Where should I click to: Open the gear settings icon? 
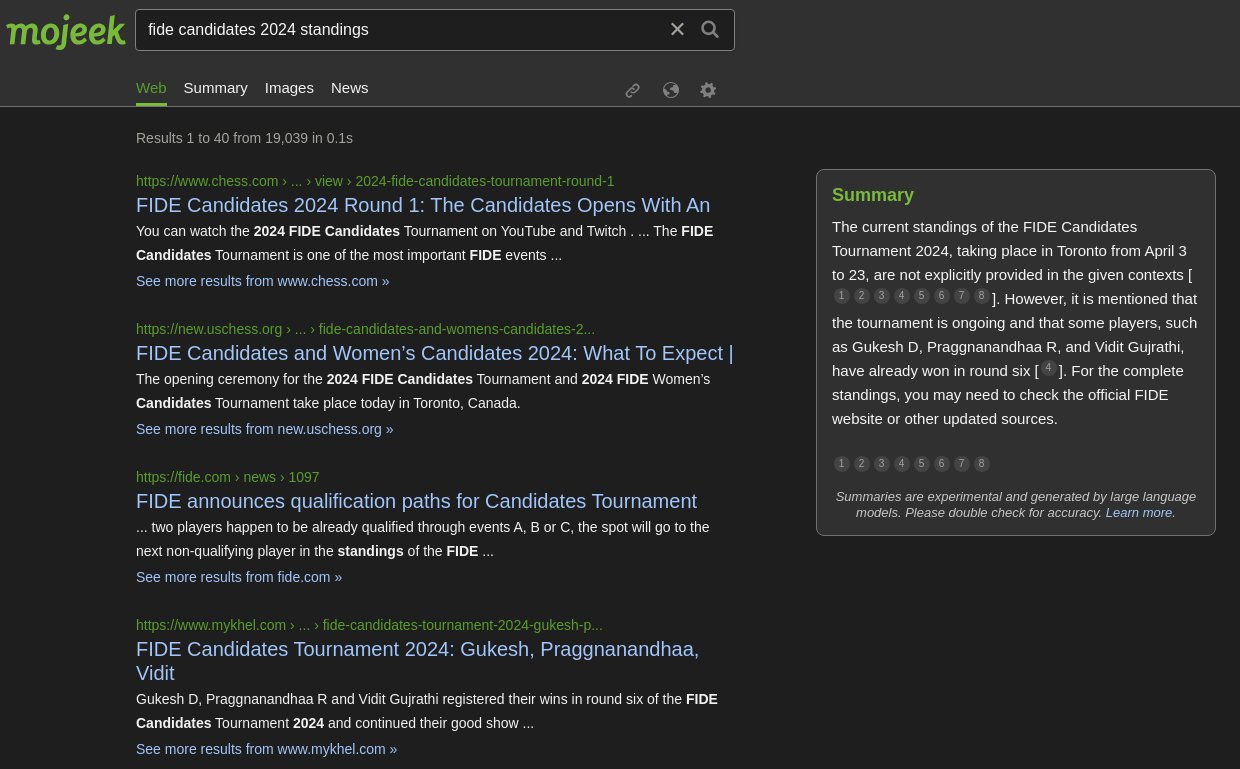pyautogui.click(x=708, y=90)
